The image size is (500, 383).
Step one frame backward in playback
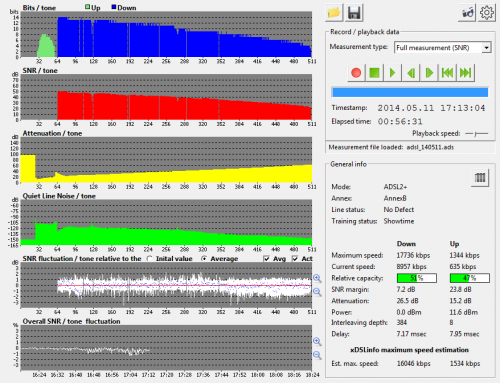coord(411,73)
